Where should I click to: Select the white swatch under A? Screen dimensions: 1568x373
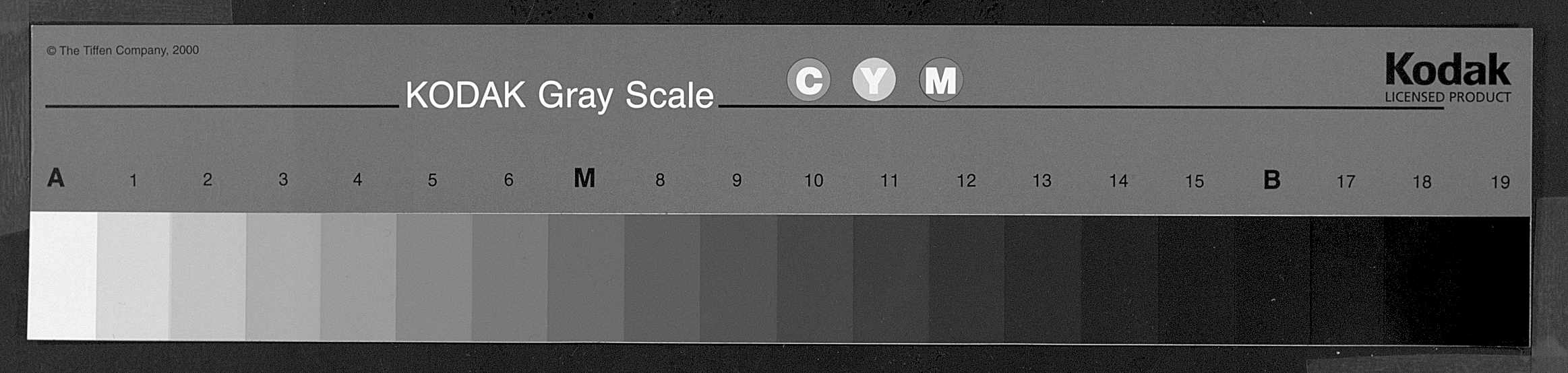point(62,276)
